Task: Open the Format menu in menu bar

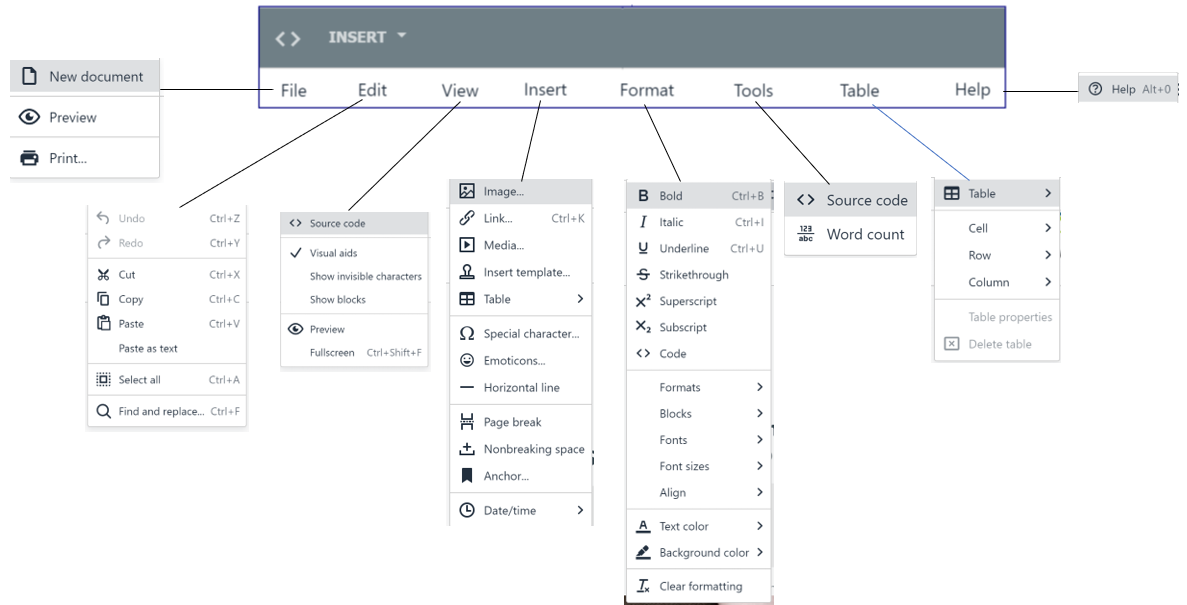Action: click(x=646, y=90)
